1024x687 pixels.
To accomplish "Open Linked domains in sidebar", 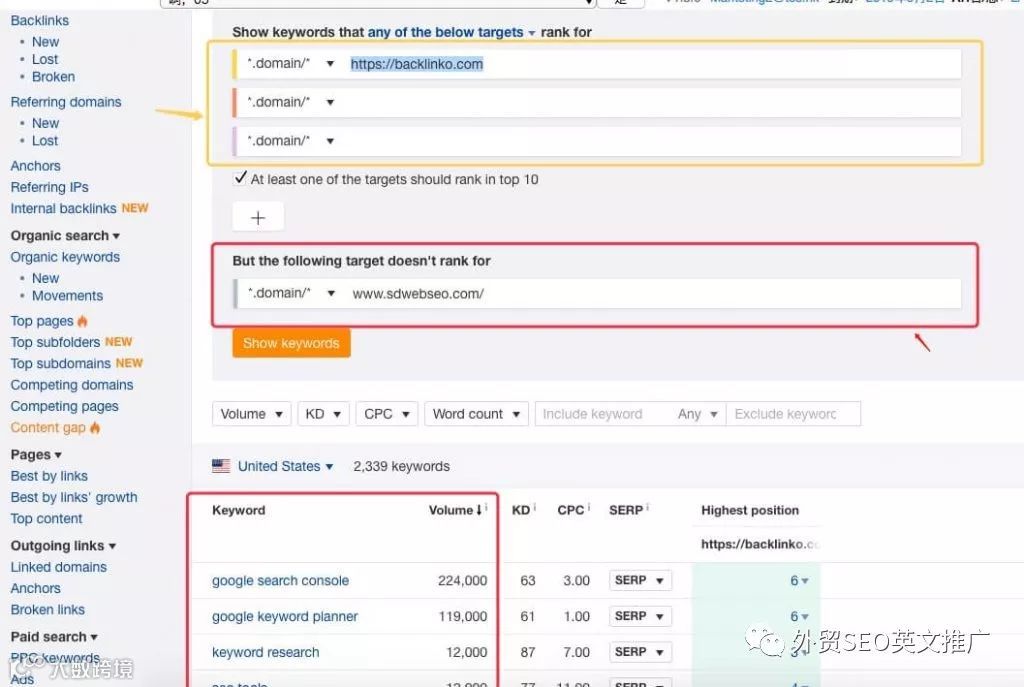I will point(59,567).
